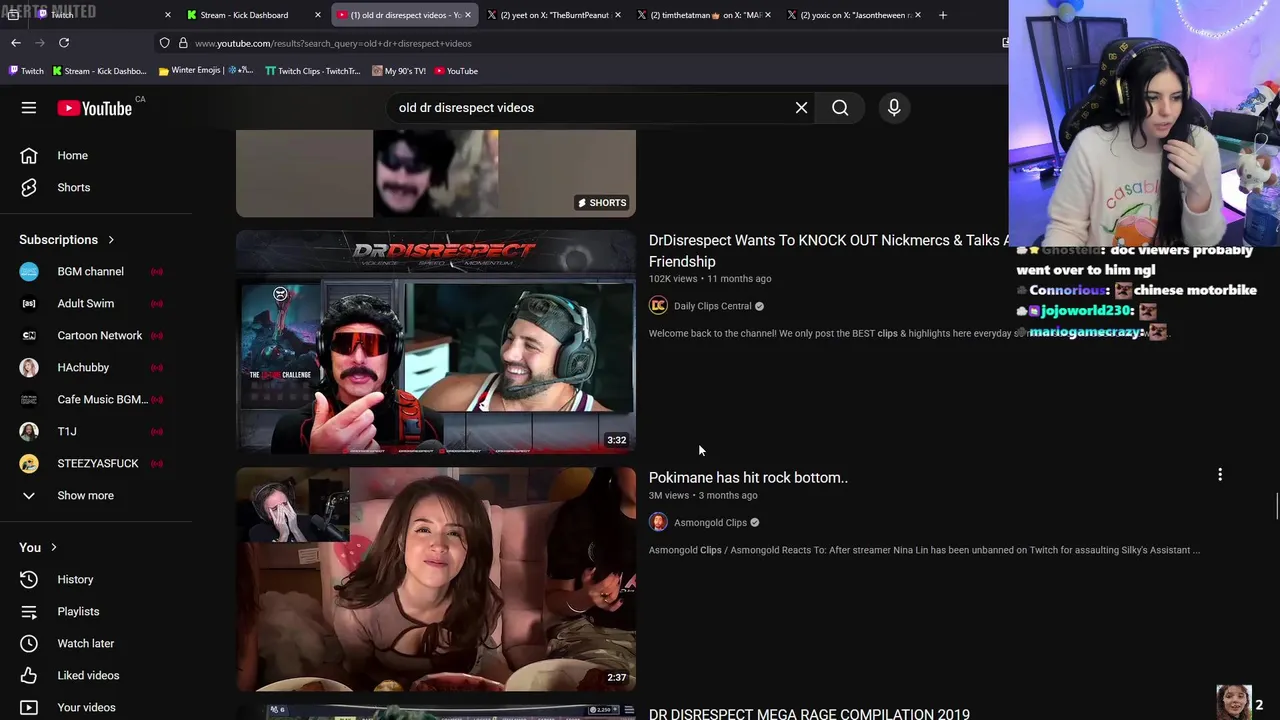Switch to yoxic on X tab
The width and height of the screenshot is (1280, 720).
tap(854, 15)
